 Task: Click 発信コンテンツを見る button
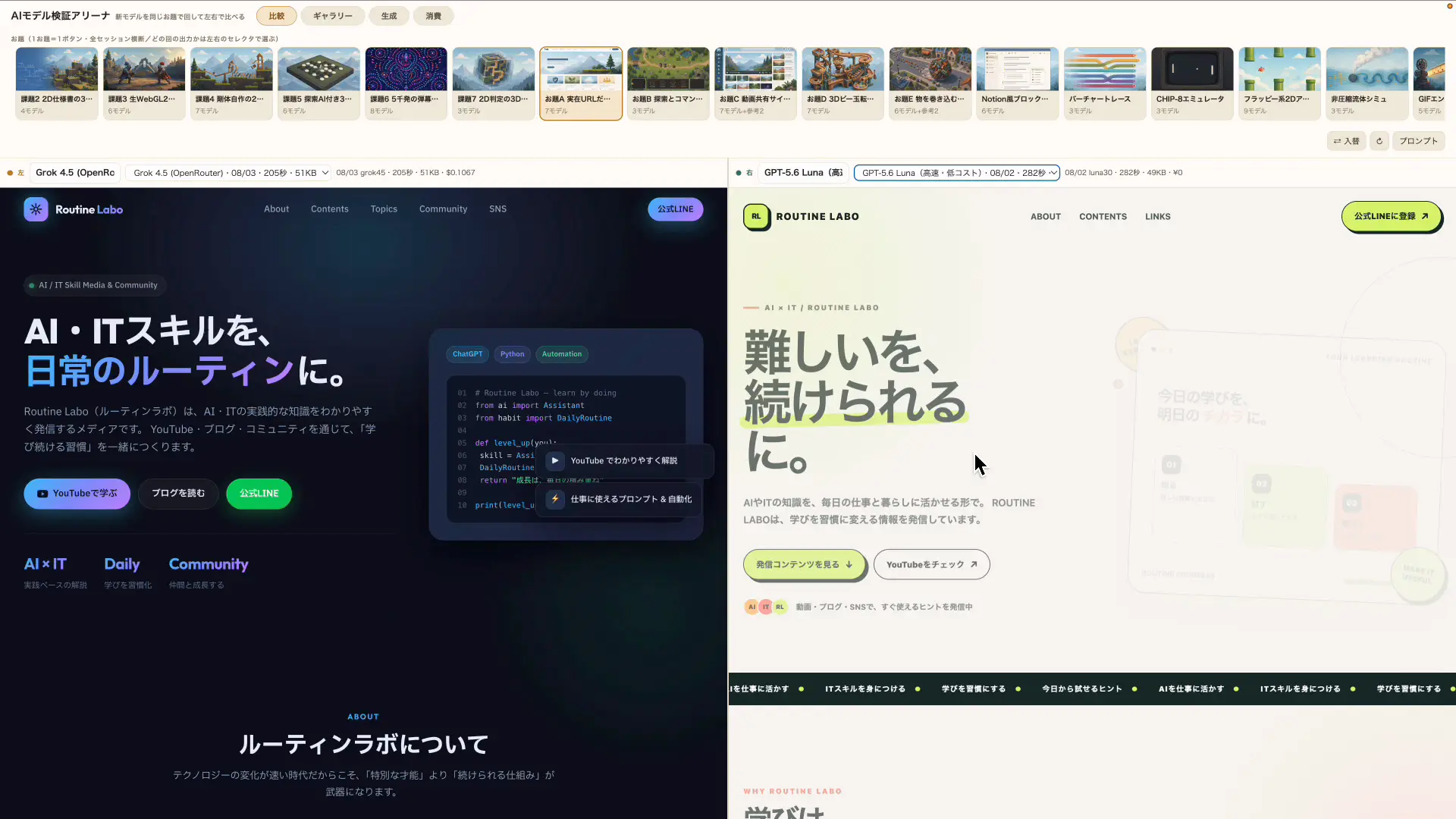[x=804, y=565]
